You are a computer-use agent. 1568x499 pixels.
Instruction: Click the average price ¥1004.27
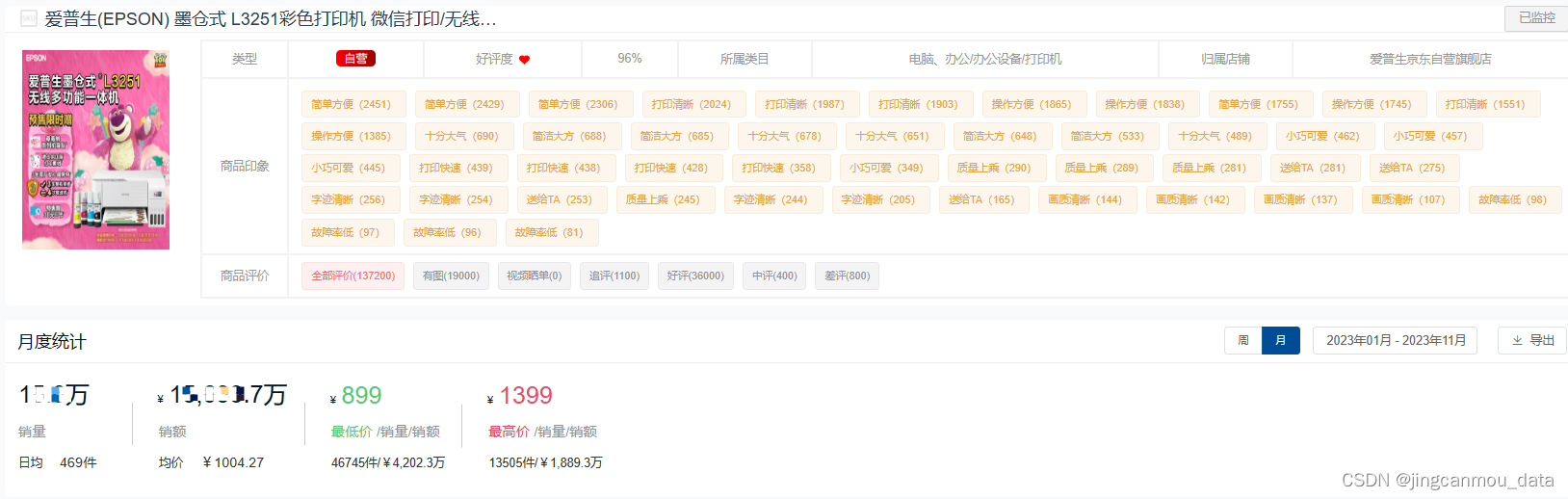(234, 462)
